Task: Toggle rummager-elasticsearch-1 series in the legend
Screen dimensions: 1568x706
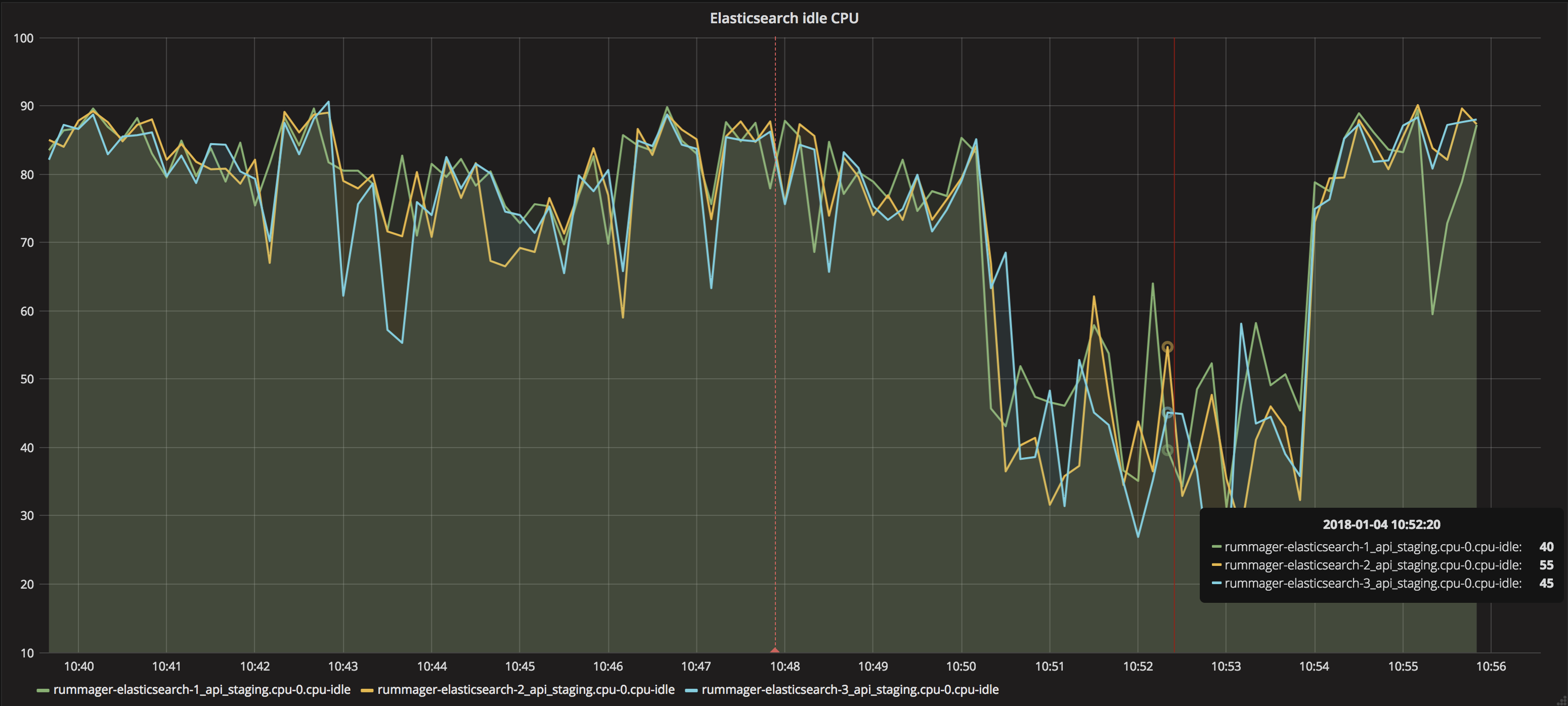Action: 201,690
